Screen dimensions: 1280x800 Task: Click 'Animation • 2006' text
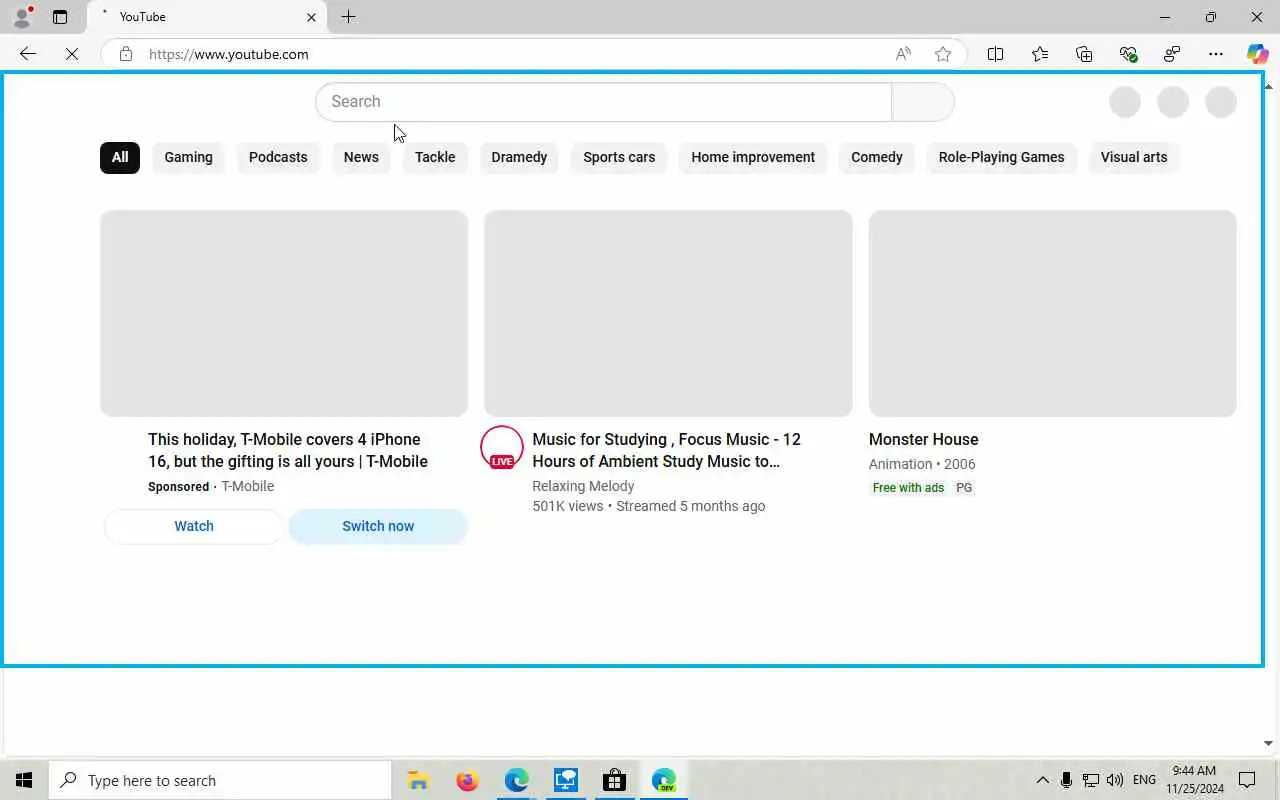point(922,464)
